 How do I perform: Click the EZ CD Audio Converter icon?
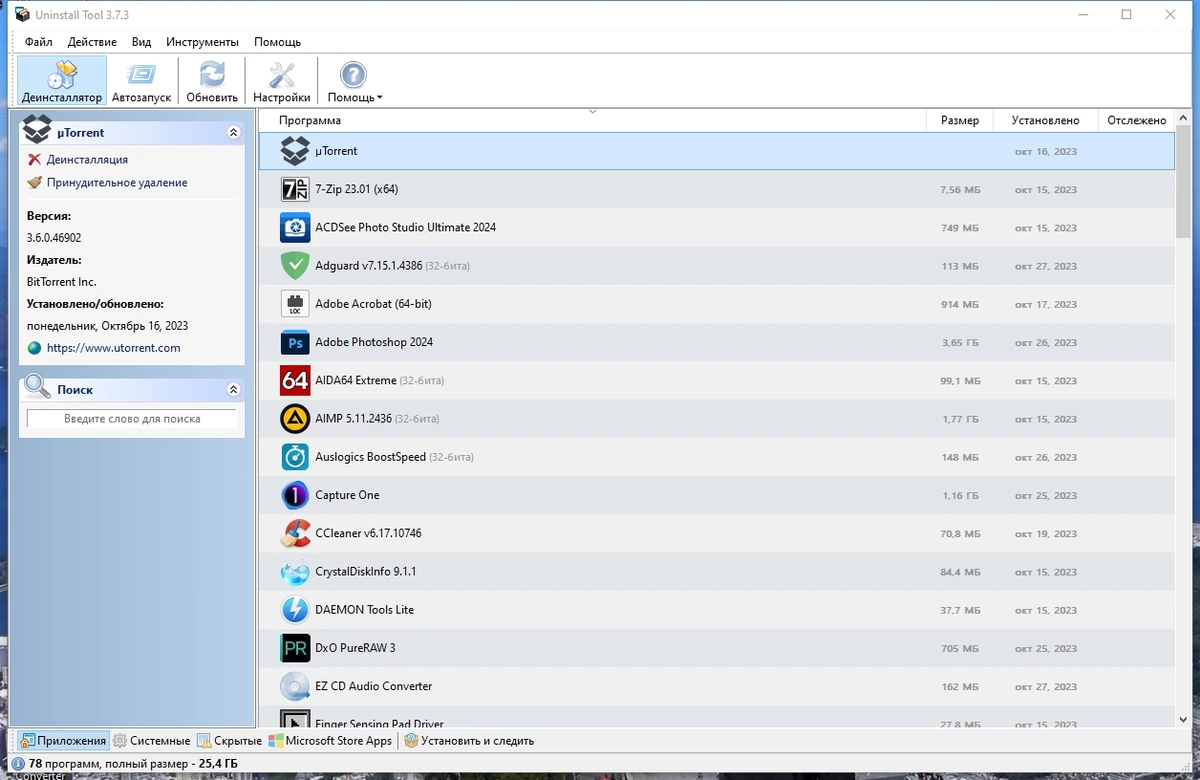click(x=295, y=686)
